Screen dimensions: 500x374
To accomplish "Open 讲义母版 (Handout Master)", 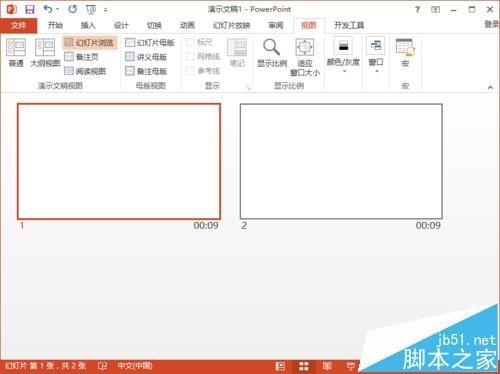I will point(146,57).
